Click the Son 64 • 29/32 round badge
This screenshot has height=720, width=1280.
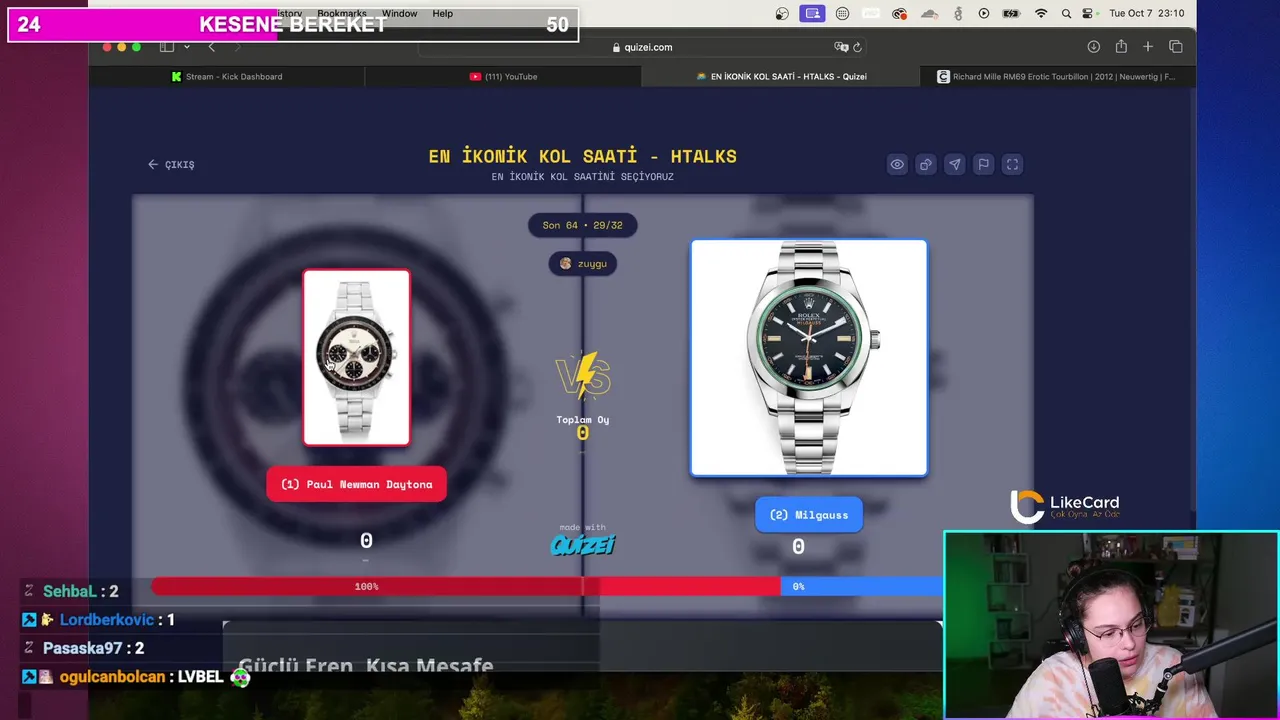tap(582, 225)
